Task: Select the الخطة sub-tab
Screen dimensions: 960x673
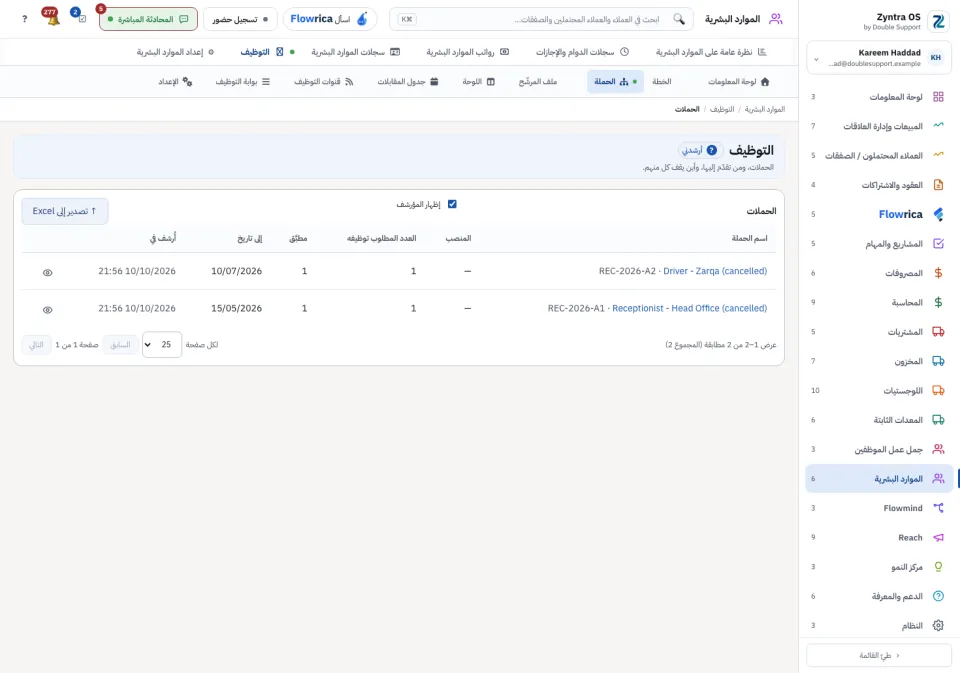Action: [661, 81]
